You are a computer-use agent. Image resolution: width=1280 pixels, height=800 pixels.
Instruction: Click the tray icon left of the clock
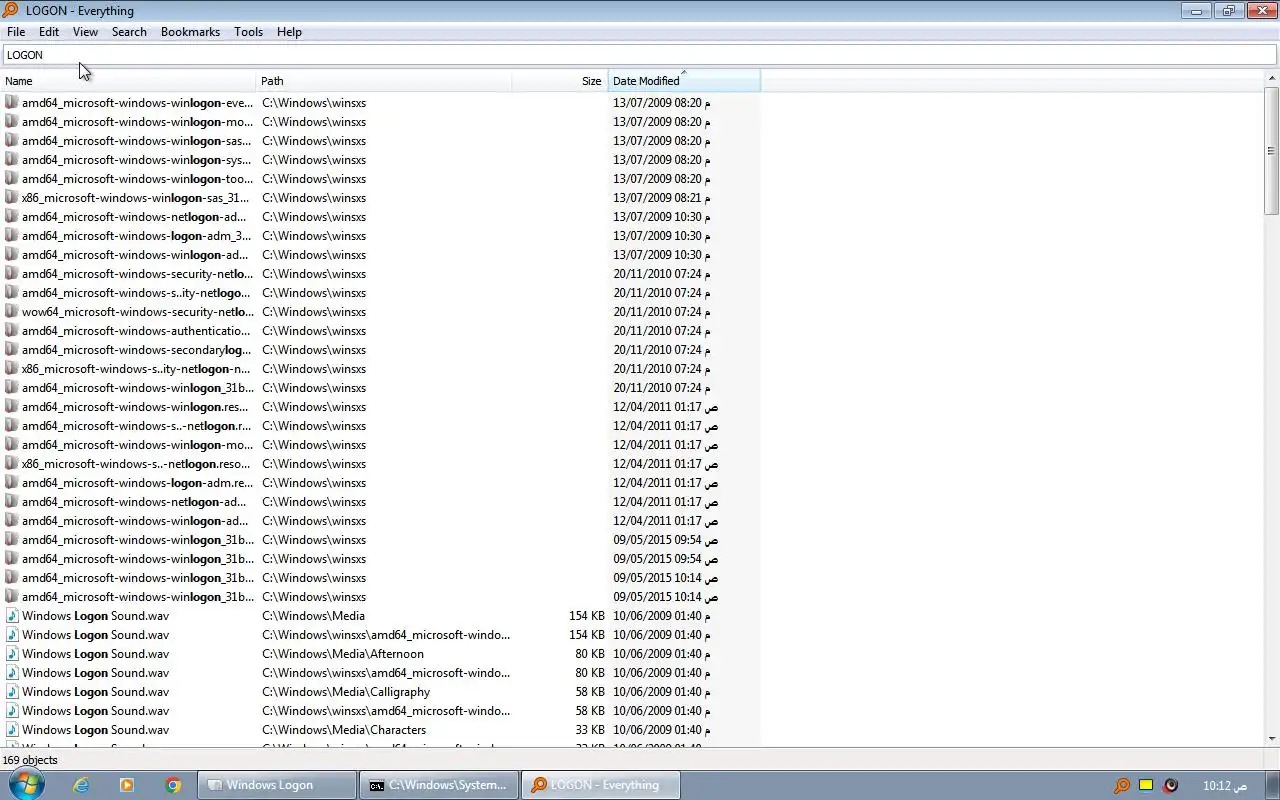click(x=1170, y=785)
